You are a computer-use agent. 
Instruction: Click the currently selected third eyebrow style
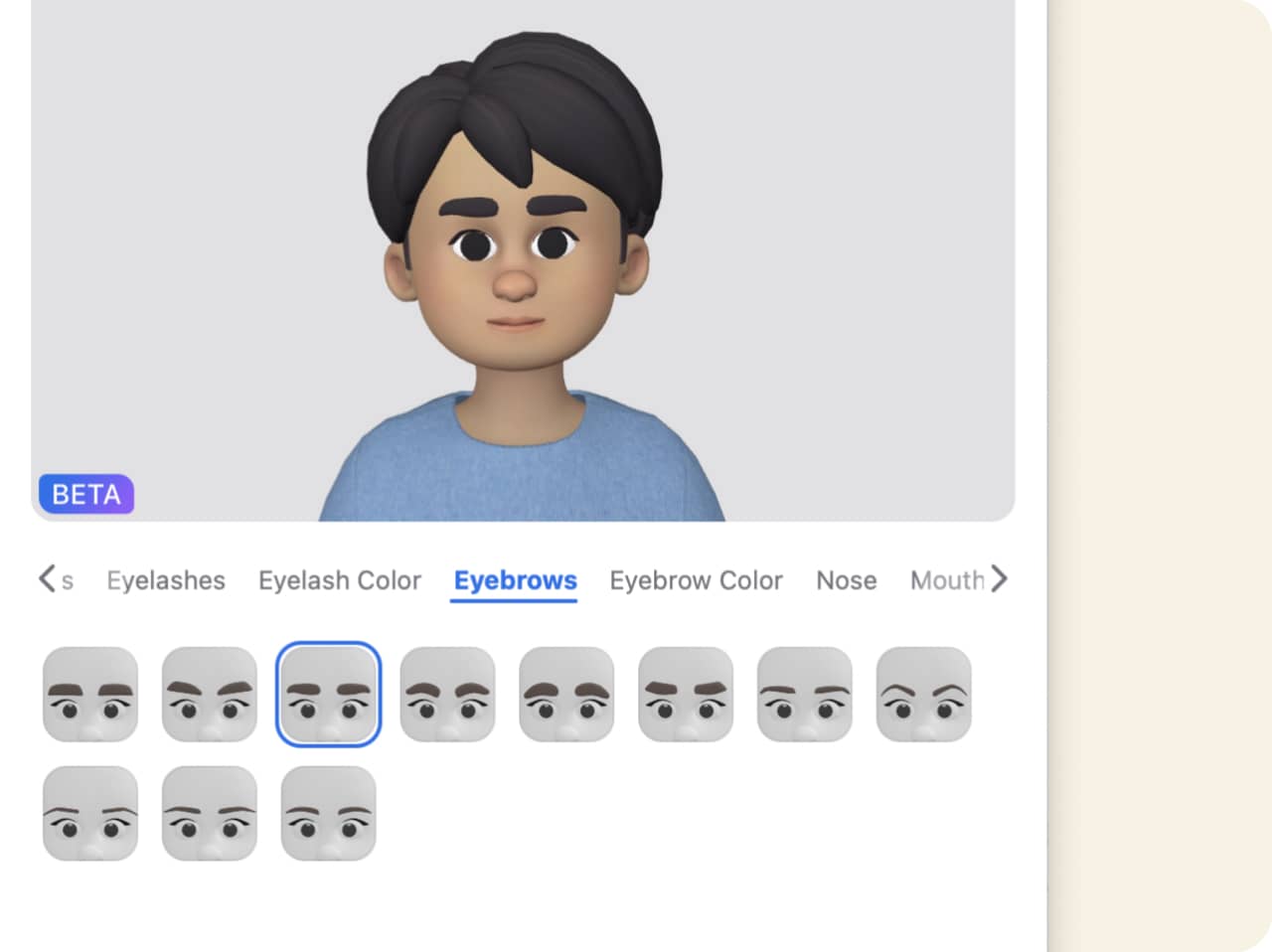coord(329,695)
